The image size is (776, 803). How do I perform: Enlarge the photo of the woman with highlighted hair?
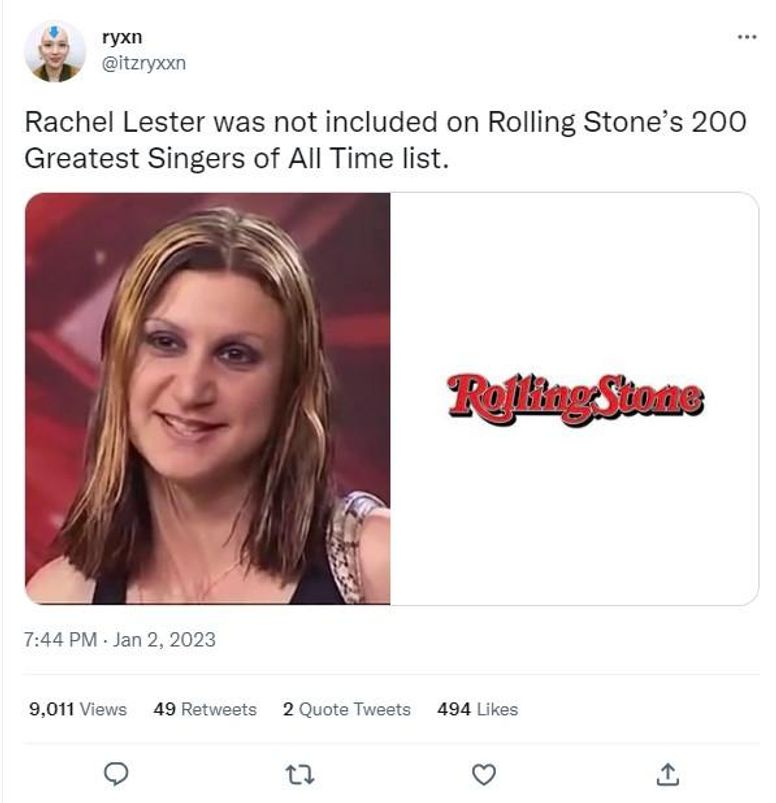point(207,398)
